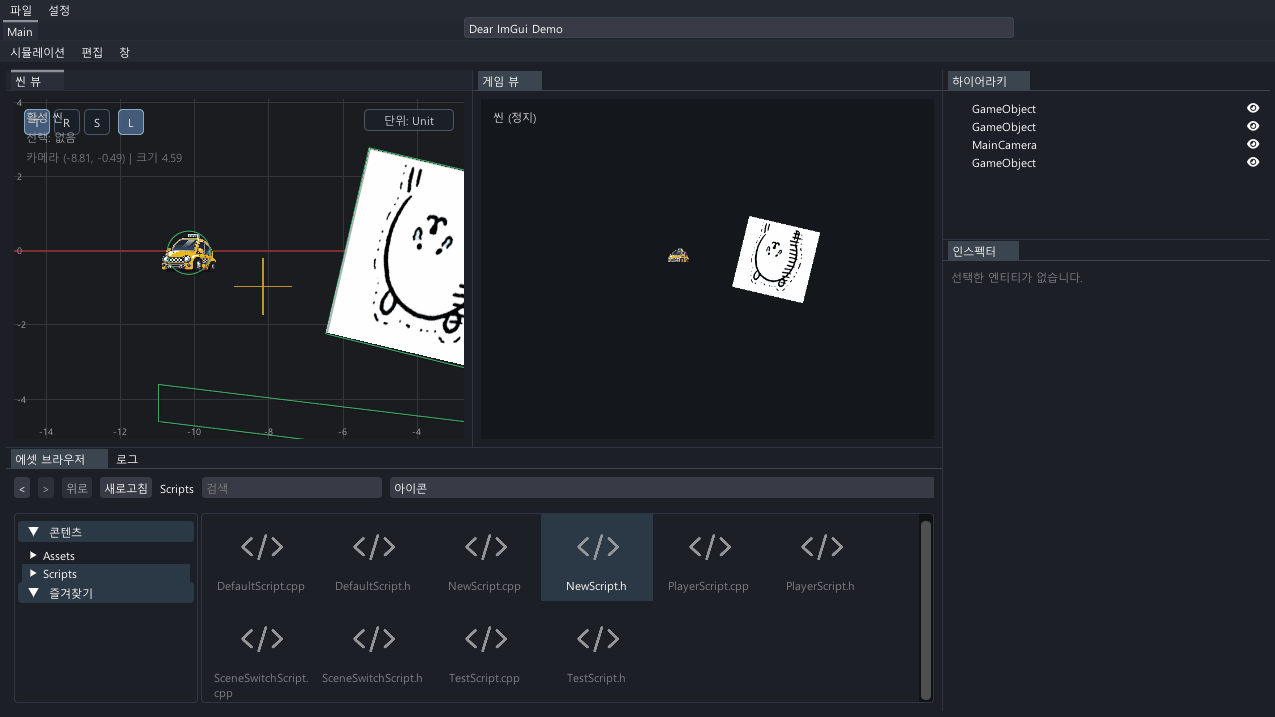Select the second GameObject in hierarchy

click(1004, 127)
